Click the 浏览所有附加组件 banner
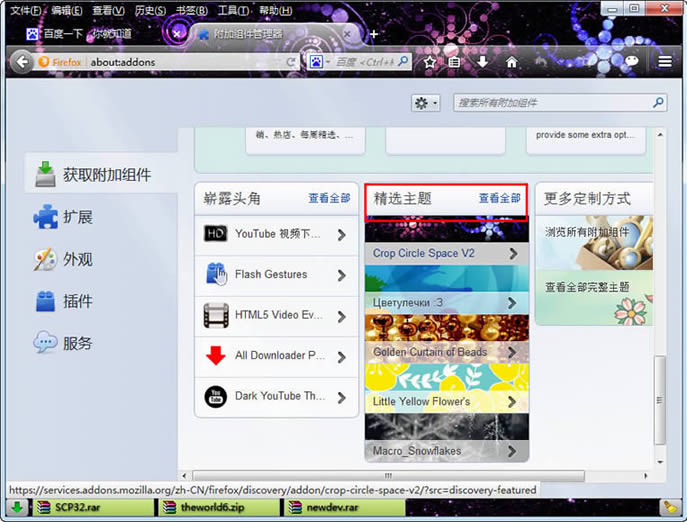Image resolution: width=687 pixels, height=522 pixels. (x=595, y=243)
